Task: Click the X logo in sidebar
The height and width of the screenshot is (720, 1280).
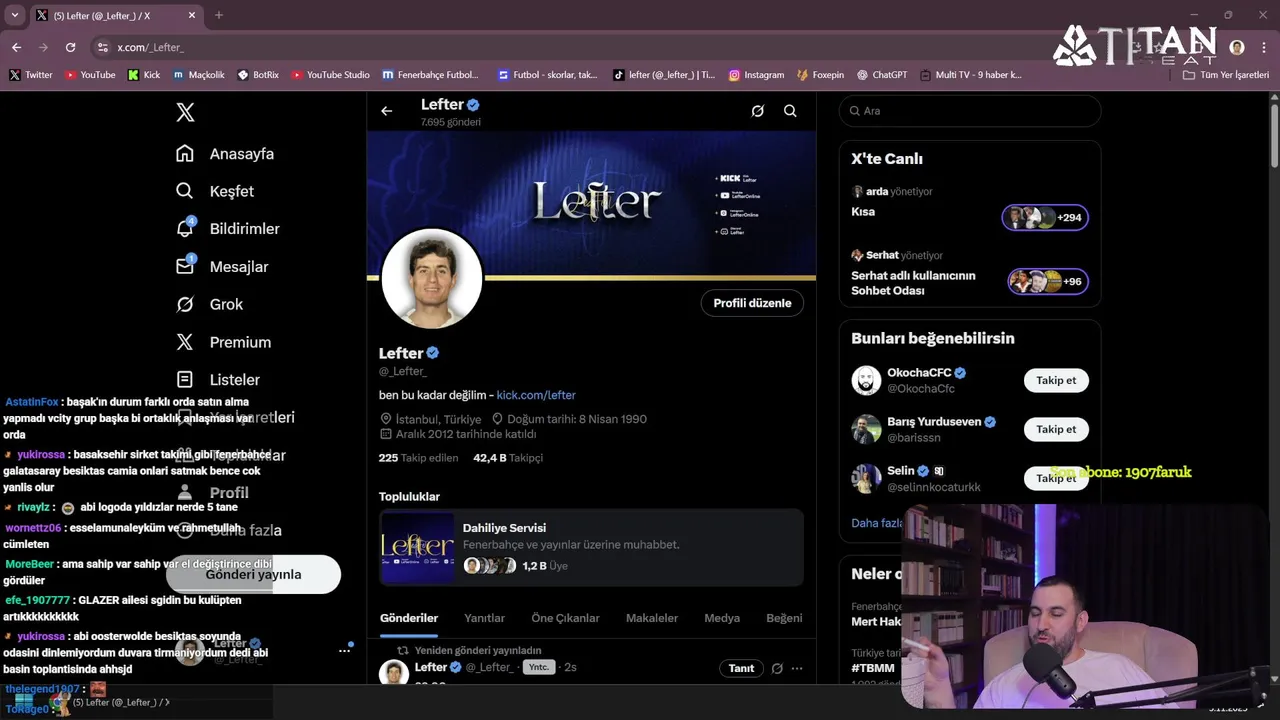Action: 185,113
